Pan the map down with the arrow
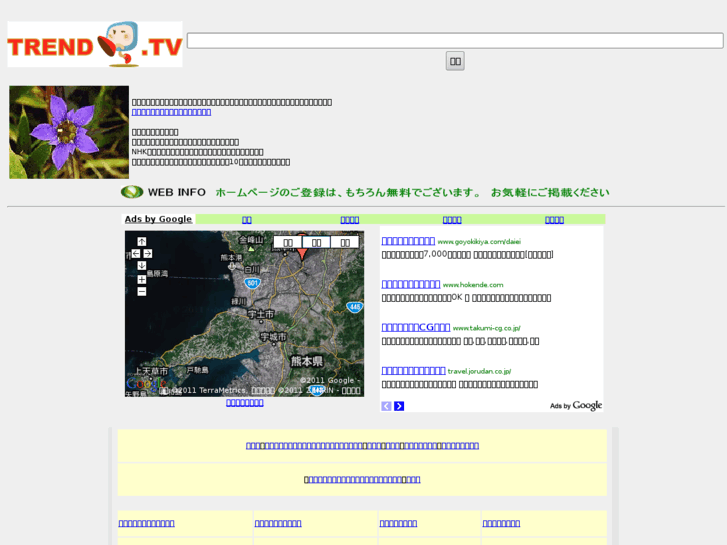The width and height of the screenshot is (727, 545). (142, 266)
